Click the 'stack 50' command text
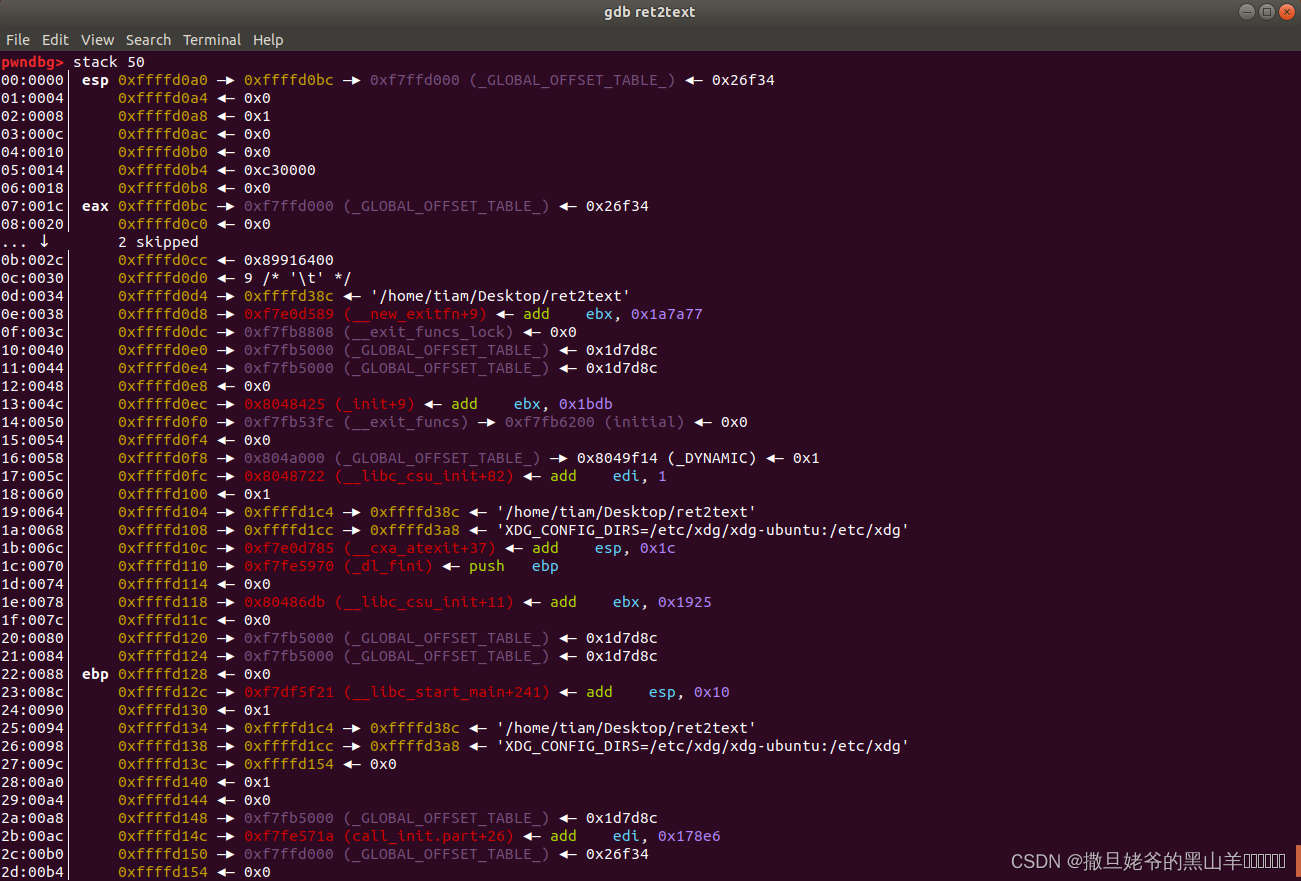1301x881 pixels. [x=109, y=62]
